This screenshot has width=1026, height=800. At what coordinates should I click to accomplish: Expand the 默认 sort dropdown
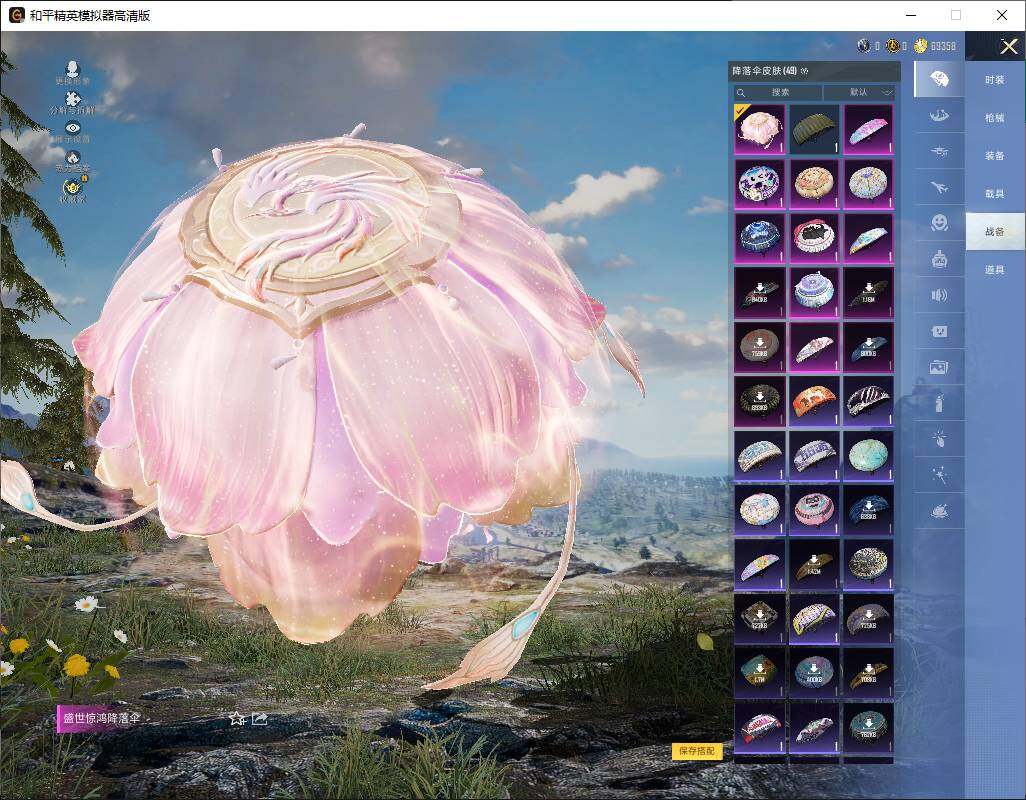[x=859, y=92]
